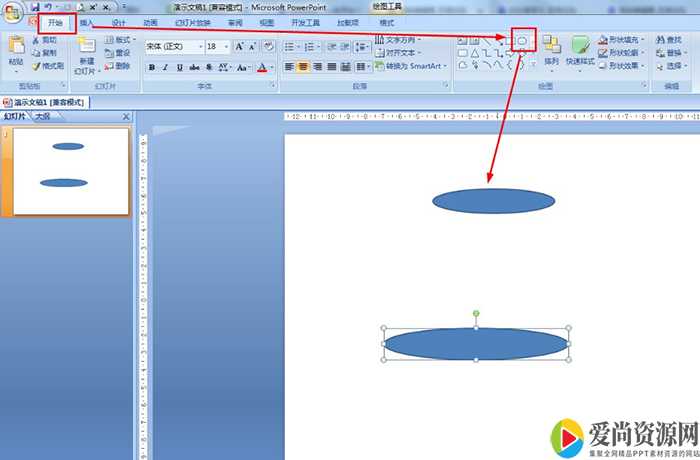The width and height of the screenshot is (700, 460).
Task: Select the oval shape in shapes gallery
Action: click(522, 39)
